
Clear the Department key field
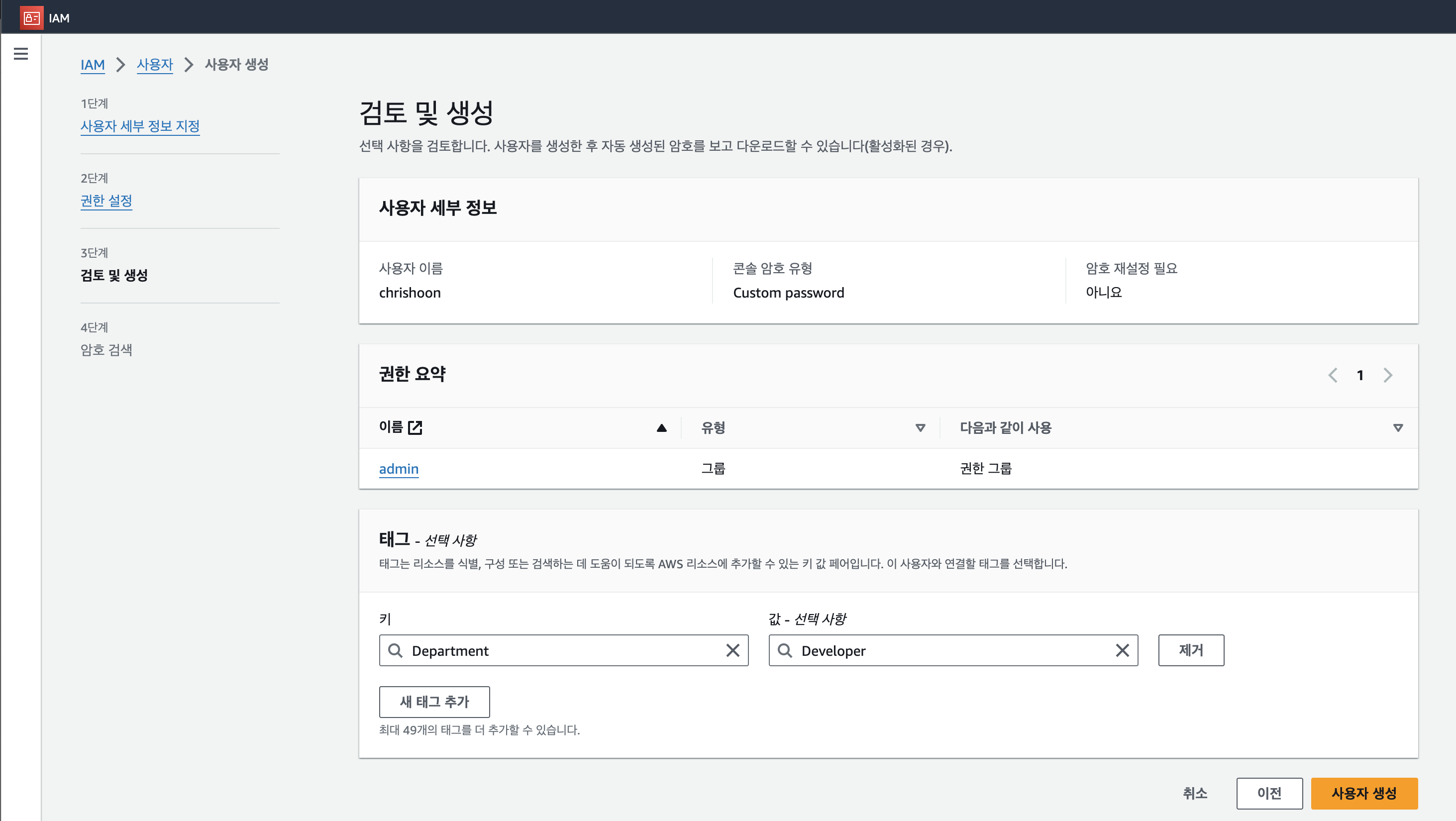coord(732,650)
